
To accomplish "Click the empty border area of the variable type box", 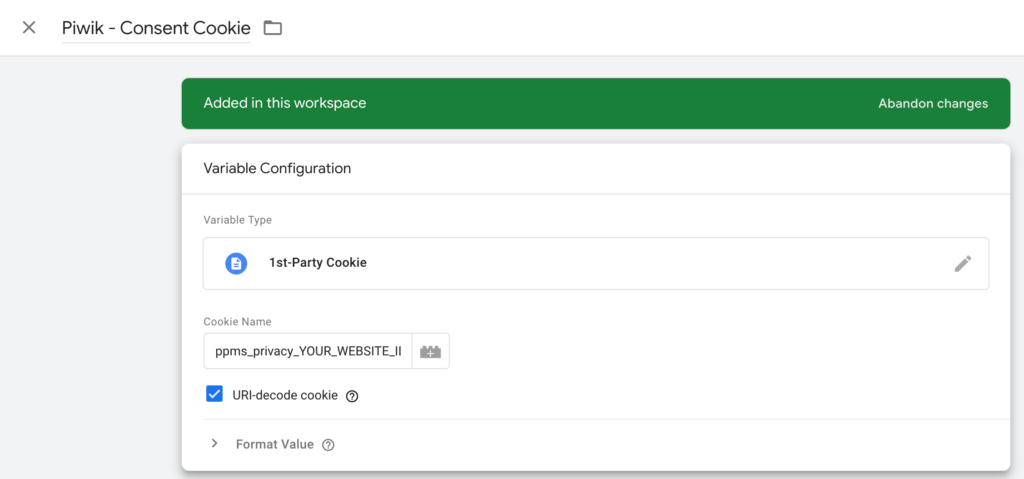I will [653, 263].
